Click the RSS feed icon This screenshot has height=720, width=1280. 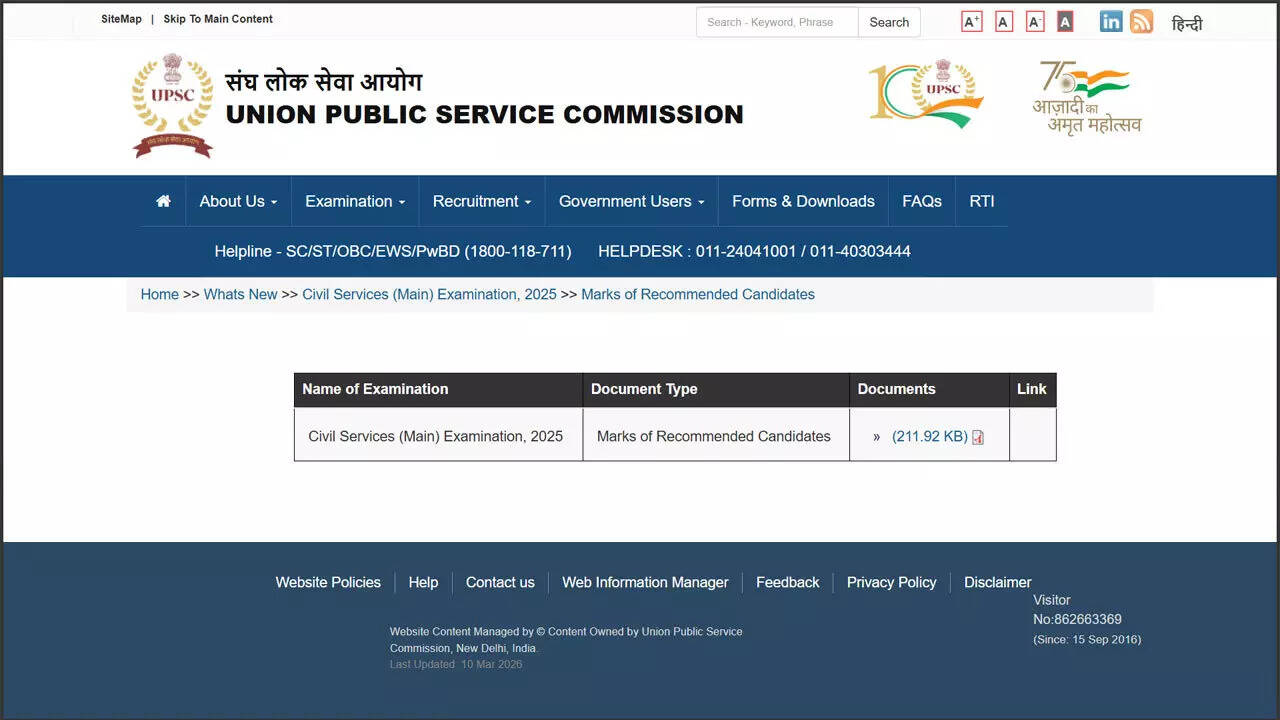(1141, 21)
